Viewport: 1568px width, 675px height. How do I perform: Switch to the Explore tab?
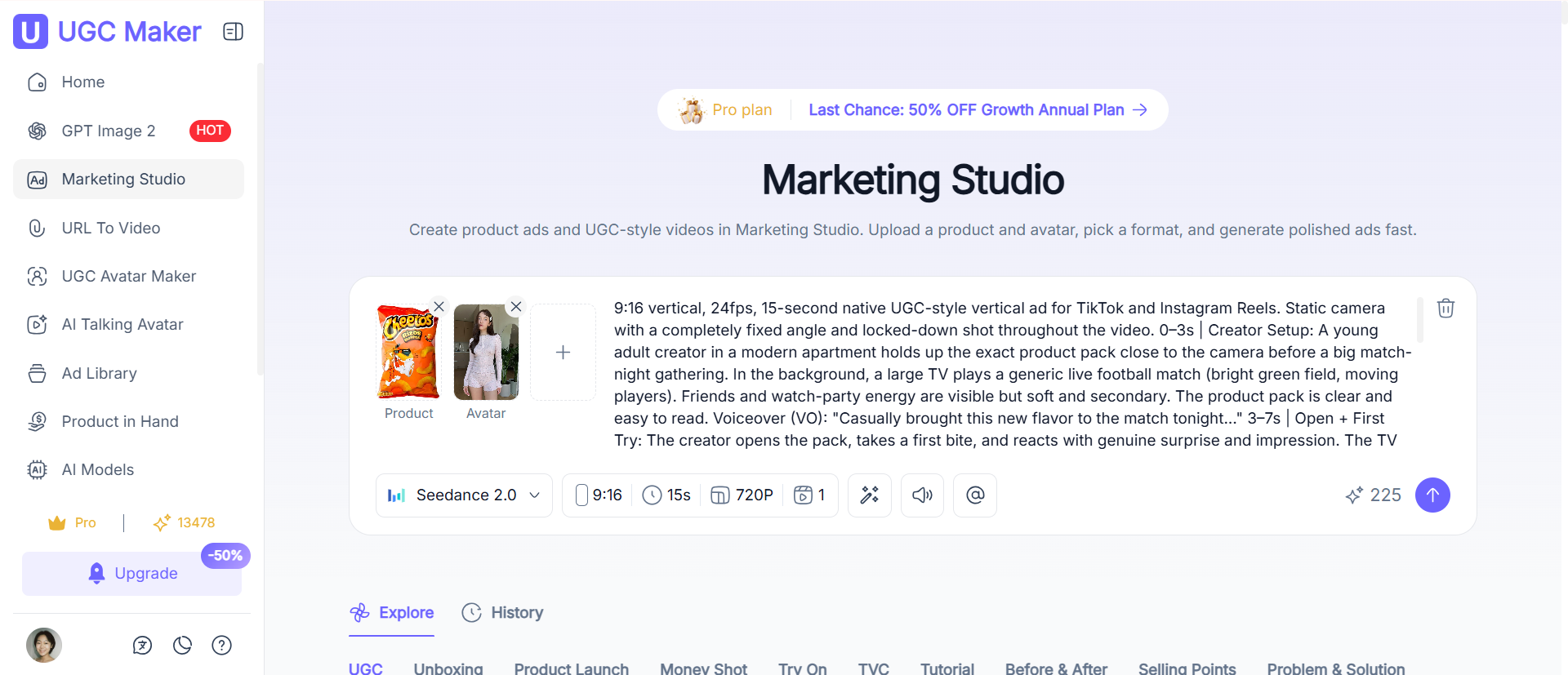392,613
